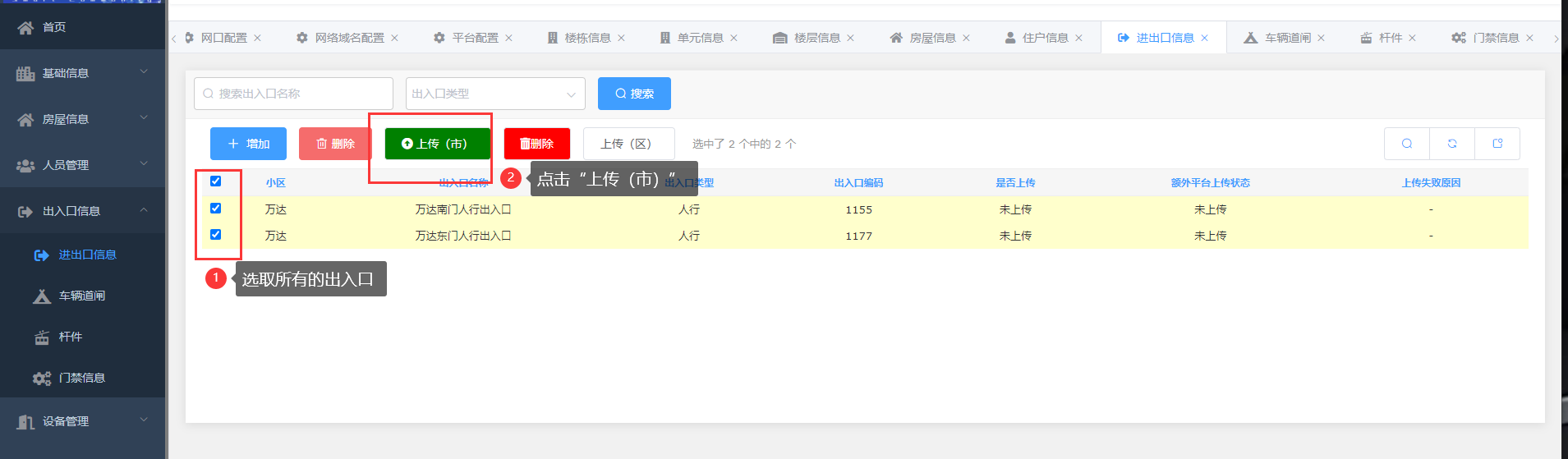Image resolution: width=1568 pixels, height=459 pixels.
Task: Close the 网络域名配置 tab
Action: click(x=394, y=38)
